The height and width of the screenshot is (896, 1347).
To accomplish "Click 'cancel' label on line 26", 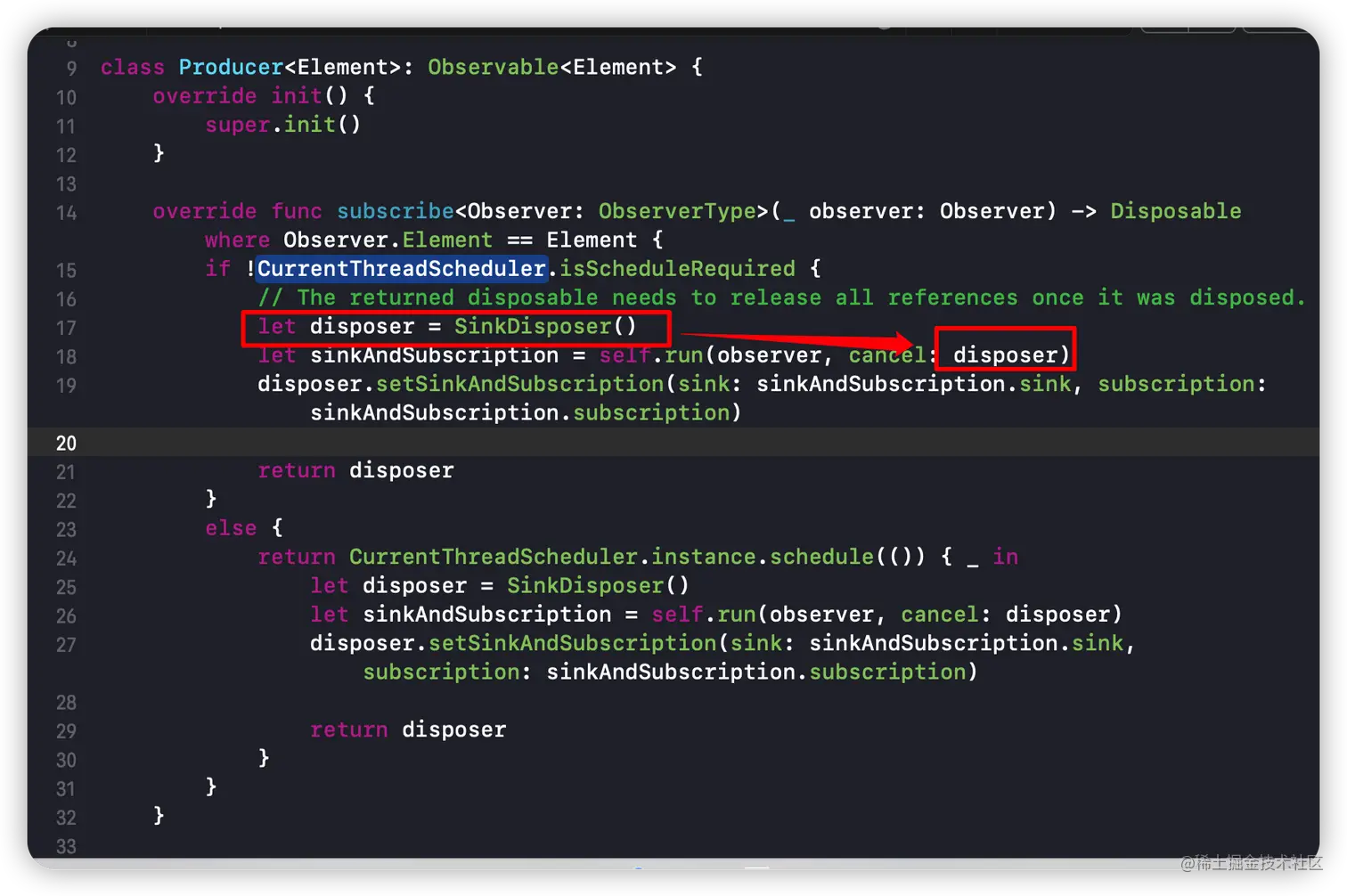I will click(939, 615).
